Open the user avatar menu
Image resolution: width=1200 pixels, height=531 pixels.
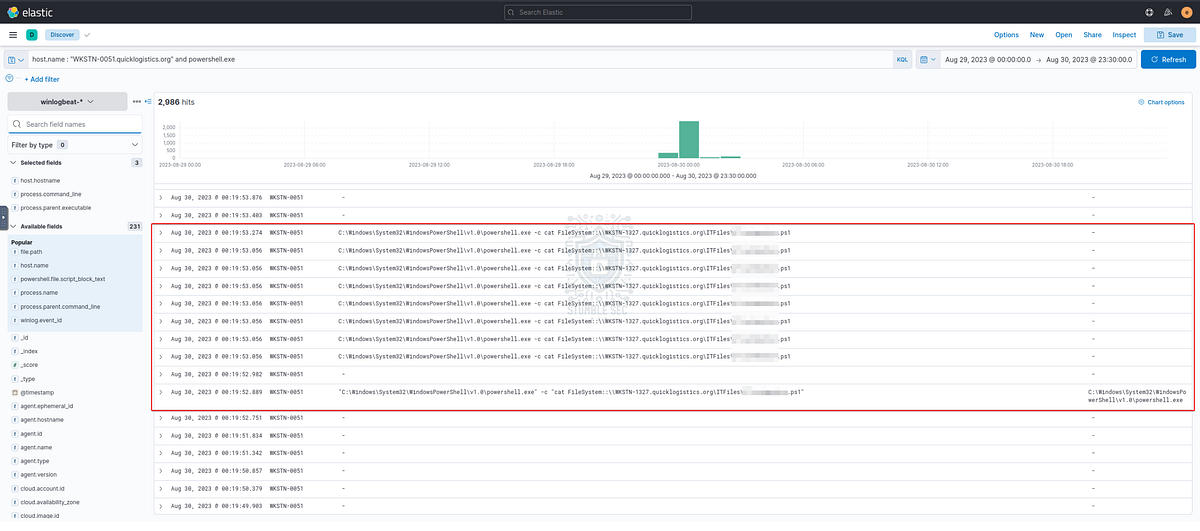click(1186, 12)
